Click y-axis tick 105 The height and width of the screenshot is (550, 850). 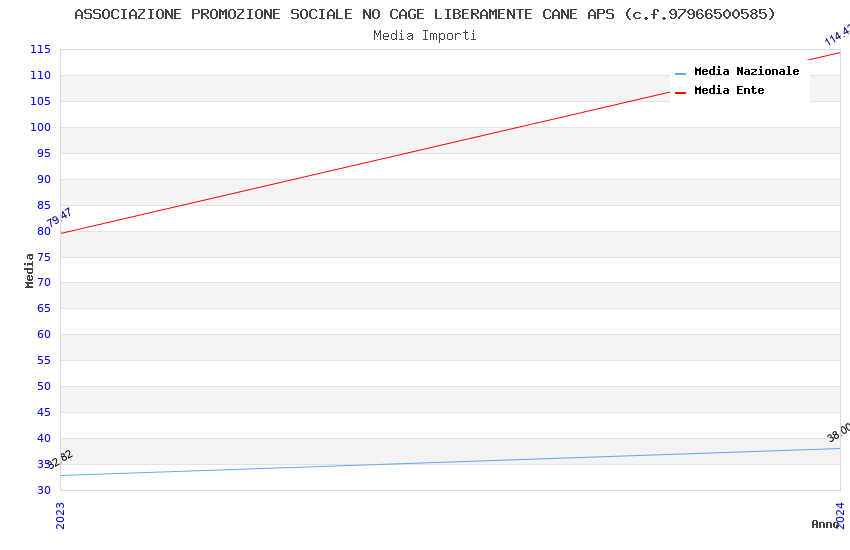click(40, 101)
